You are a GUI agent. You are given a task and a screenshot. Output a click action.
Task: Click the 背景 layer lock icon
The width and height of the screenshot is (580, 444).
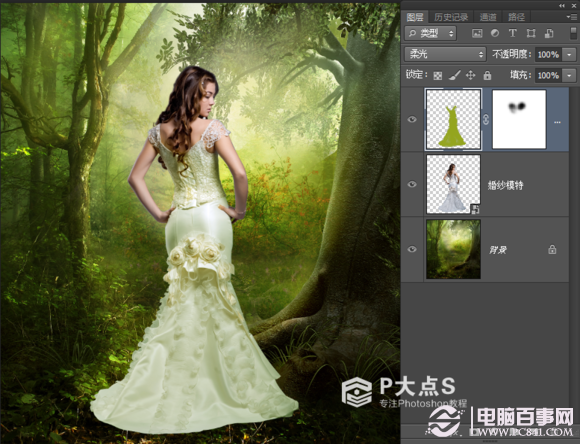[x=552, y=249]
